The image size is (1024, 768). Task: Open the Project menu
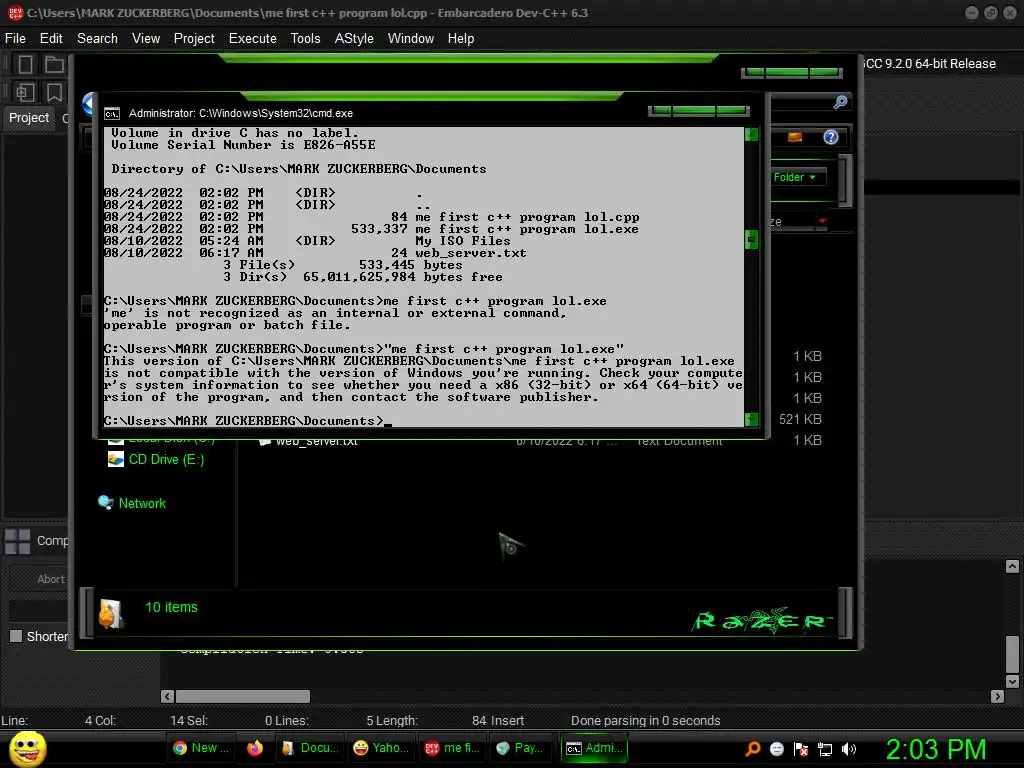coord(194,39)
